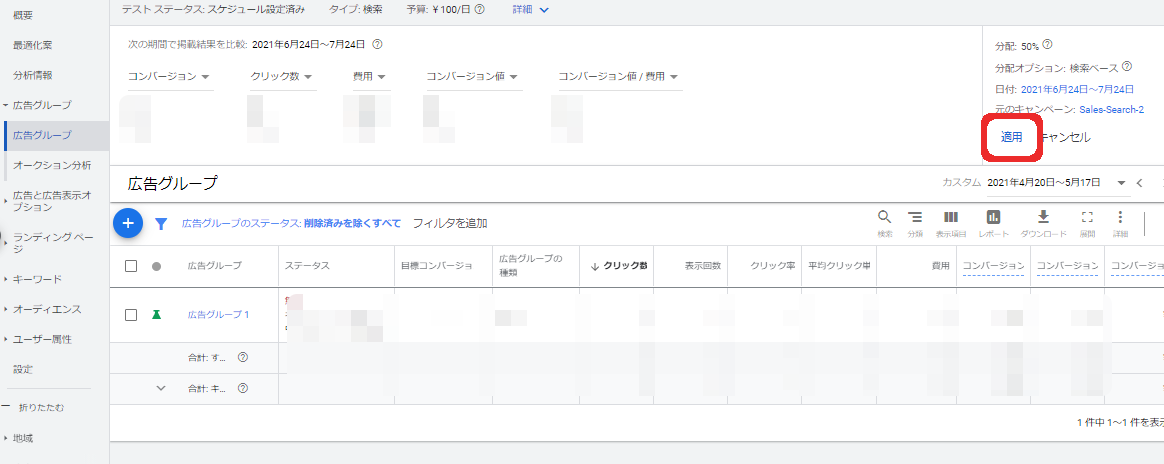Open the columns (表示項目) icon
The width and height of the screenshot is (1164, 464).
coord(950,218)
